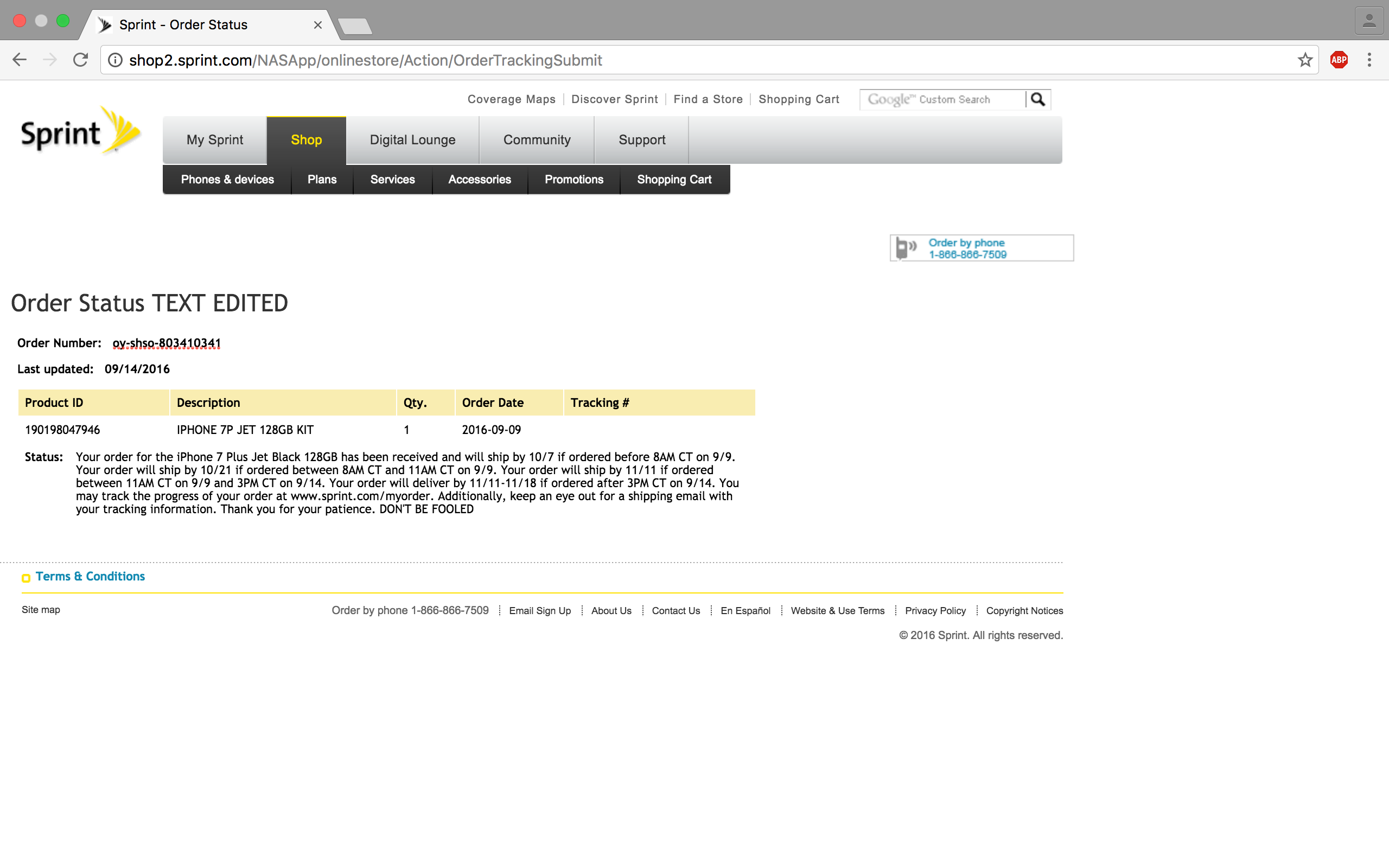Image resolution: width=1389 pixels, height=868 pixels.
Task: Open Chrome three-dot menu
Action: pyautogui.click(x=1369, y=60)
